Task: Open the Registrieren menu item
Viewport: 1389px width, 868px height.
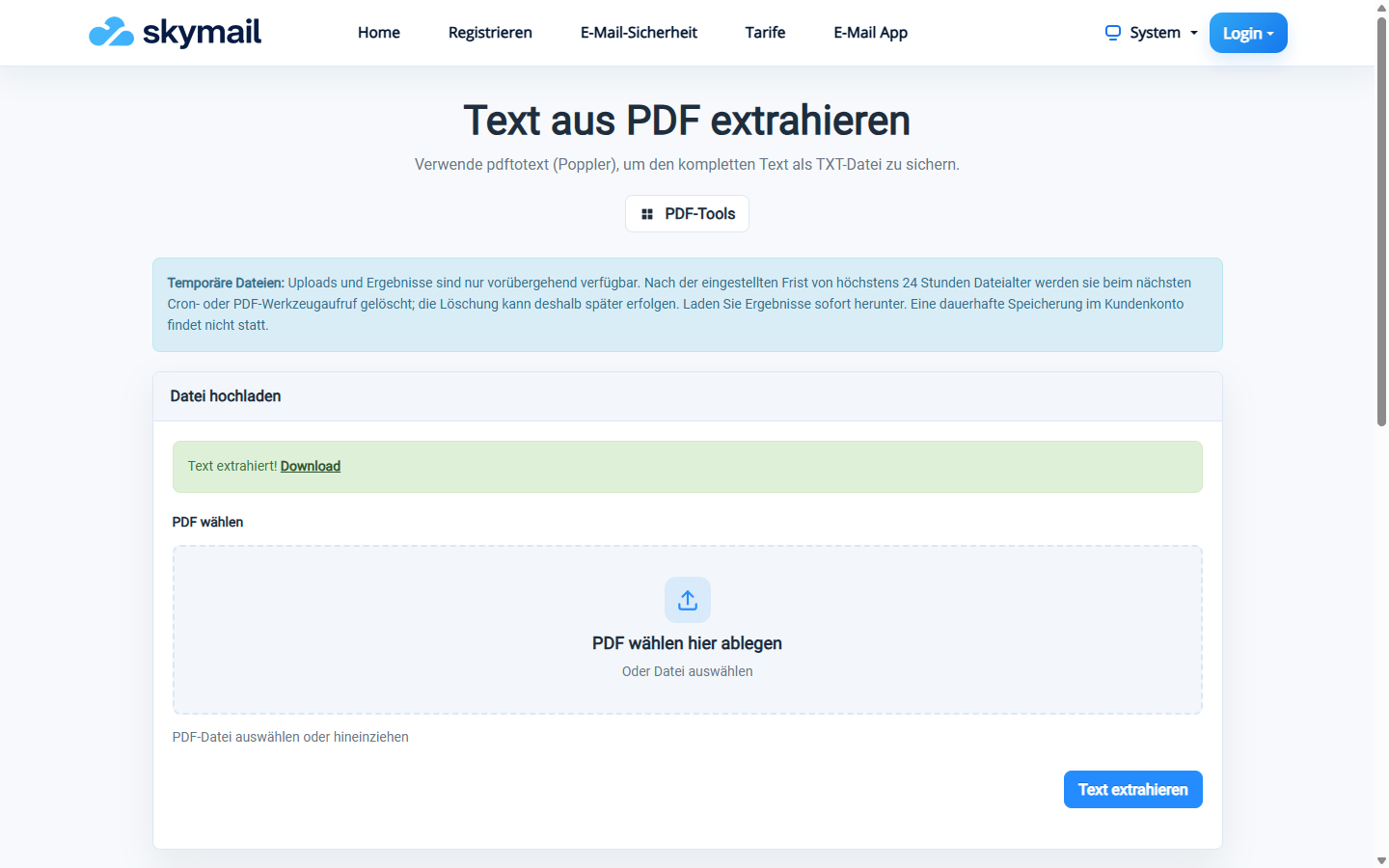Action: 490,33
